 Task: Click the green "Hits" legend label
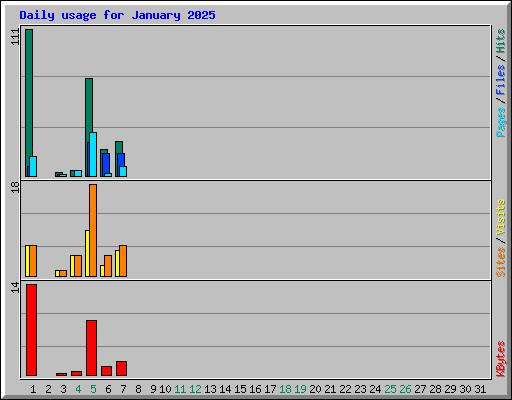500,41
